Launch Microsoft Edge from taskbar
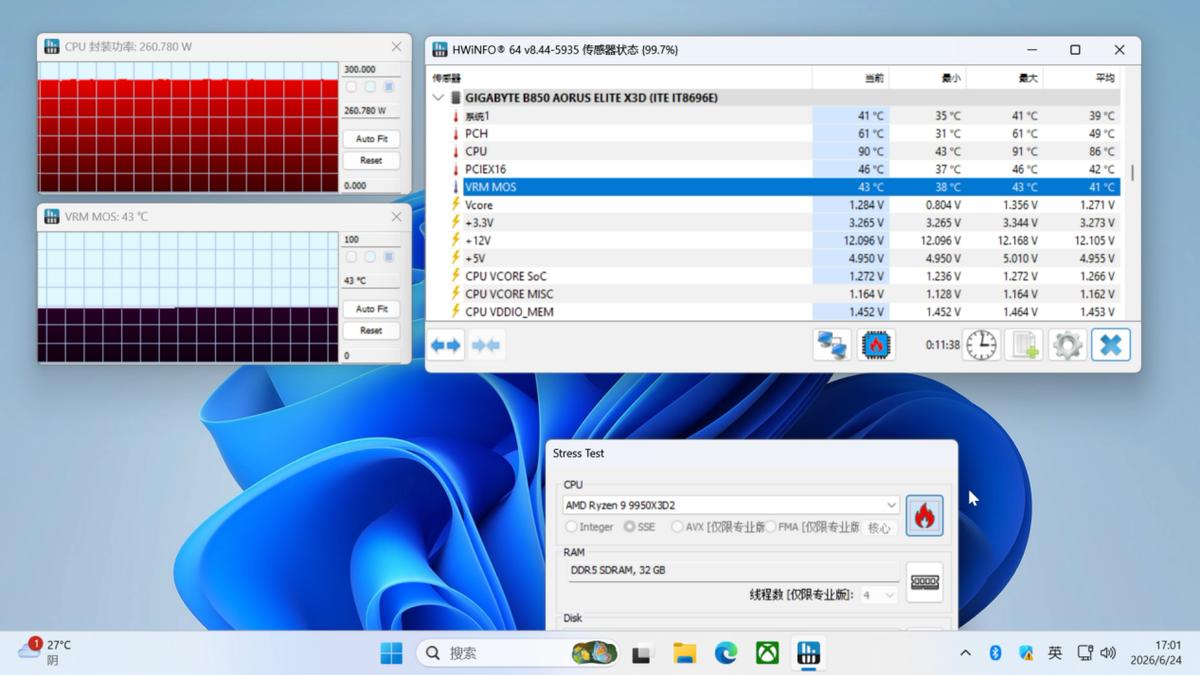 pyautogui.click(x=726, y=654)
